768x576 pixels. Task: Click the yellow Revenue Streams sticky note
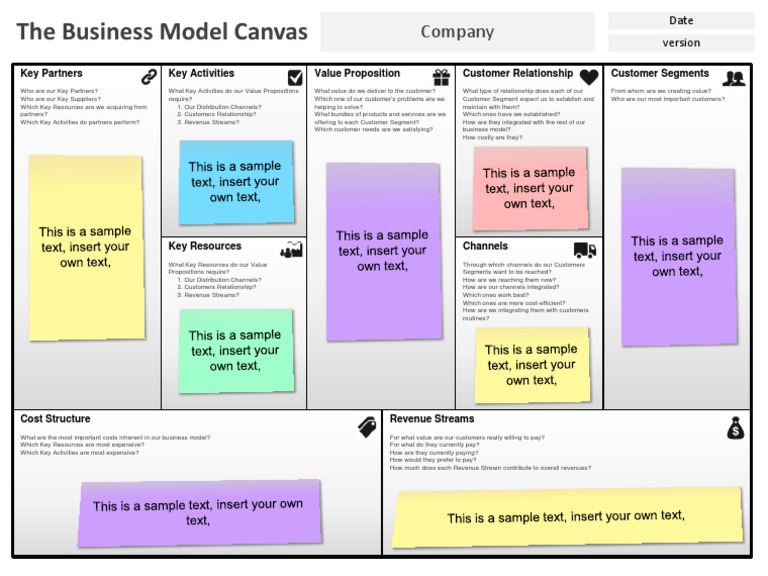[x=566, y=517]
